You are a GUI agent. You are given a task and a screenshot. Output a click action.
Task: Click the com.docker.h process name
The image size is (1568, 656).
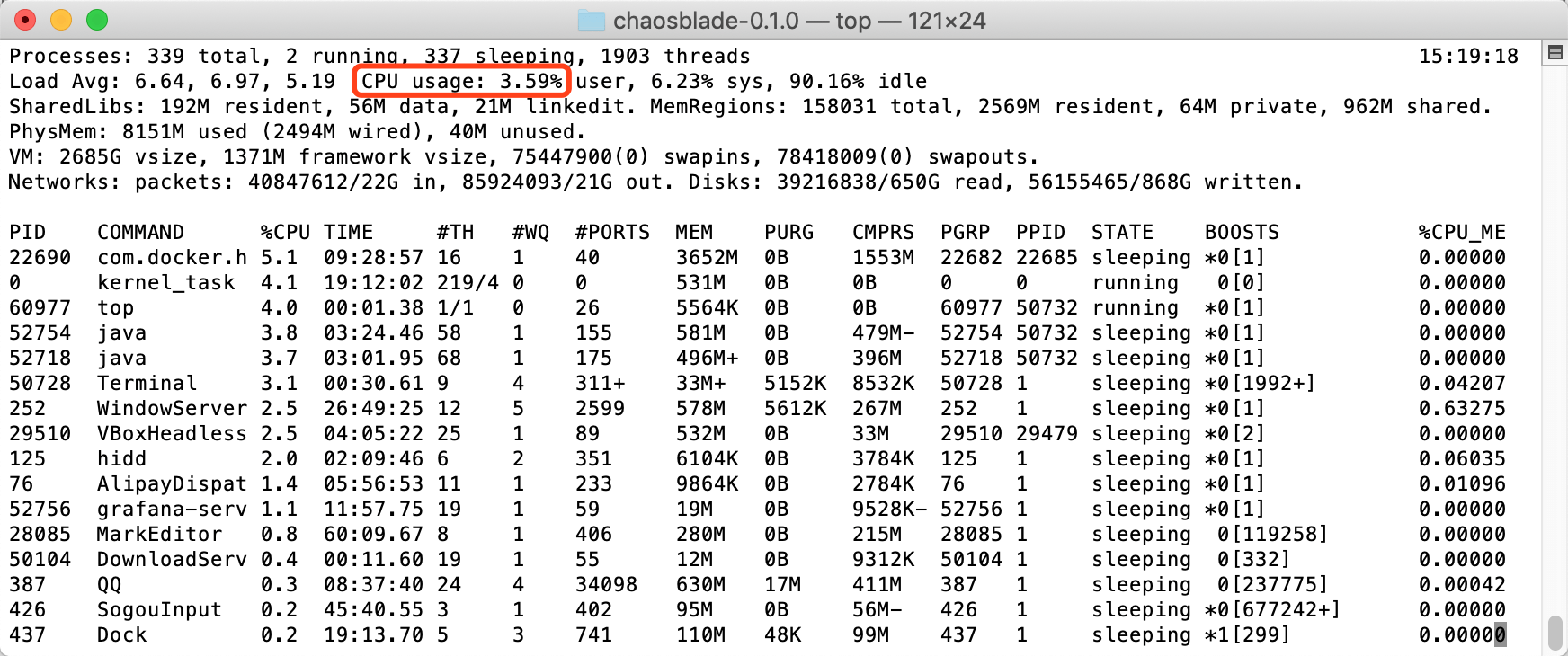coord(172,258)
